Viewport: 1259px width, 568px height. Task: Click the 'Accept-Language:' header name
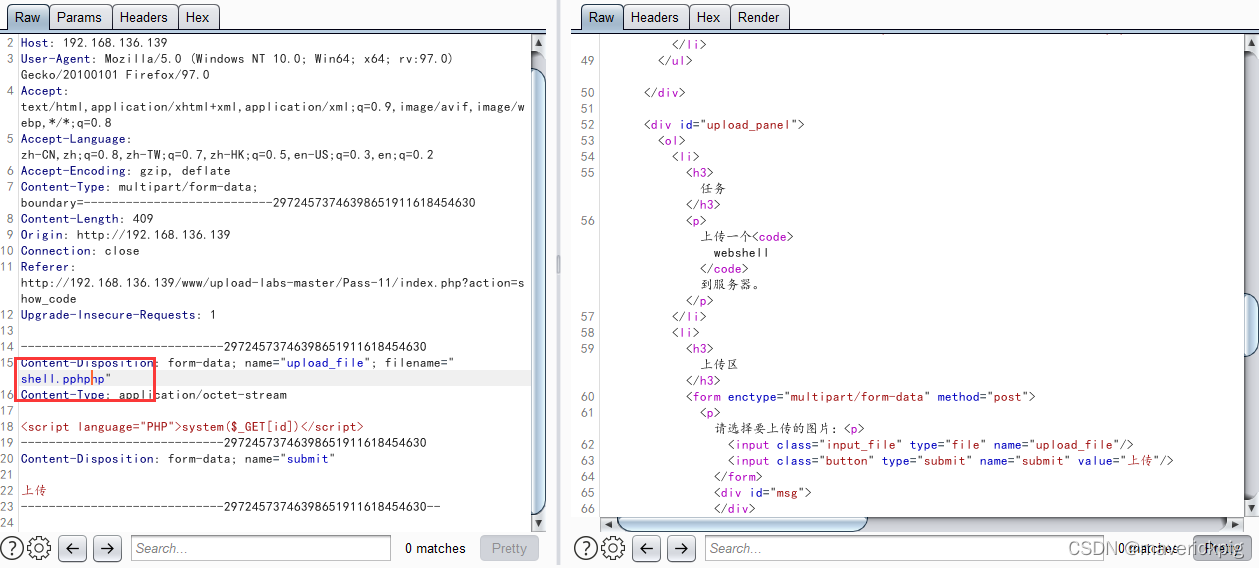75,139
